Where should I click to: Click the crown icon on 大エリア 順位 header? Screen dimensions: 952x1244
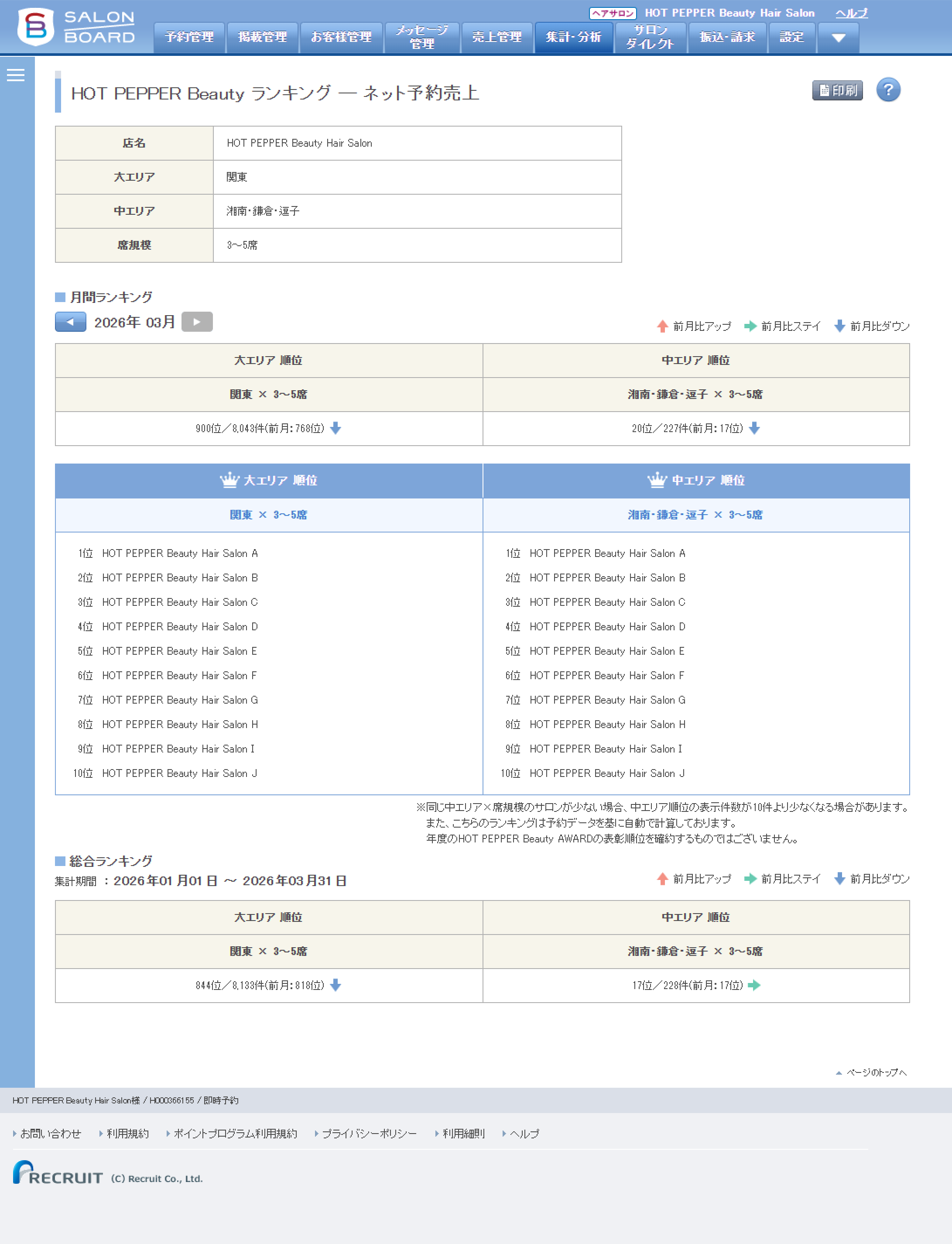229,480
